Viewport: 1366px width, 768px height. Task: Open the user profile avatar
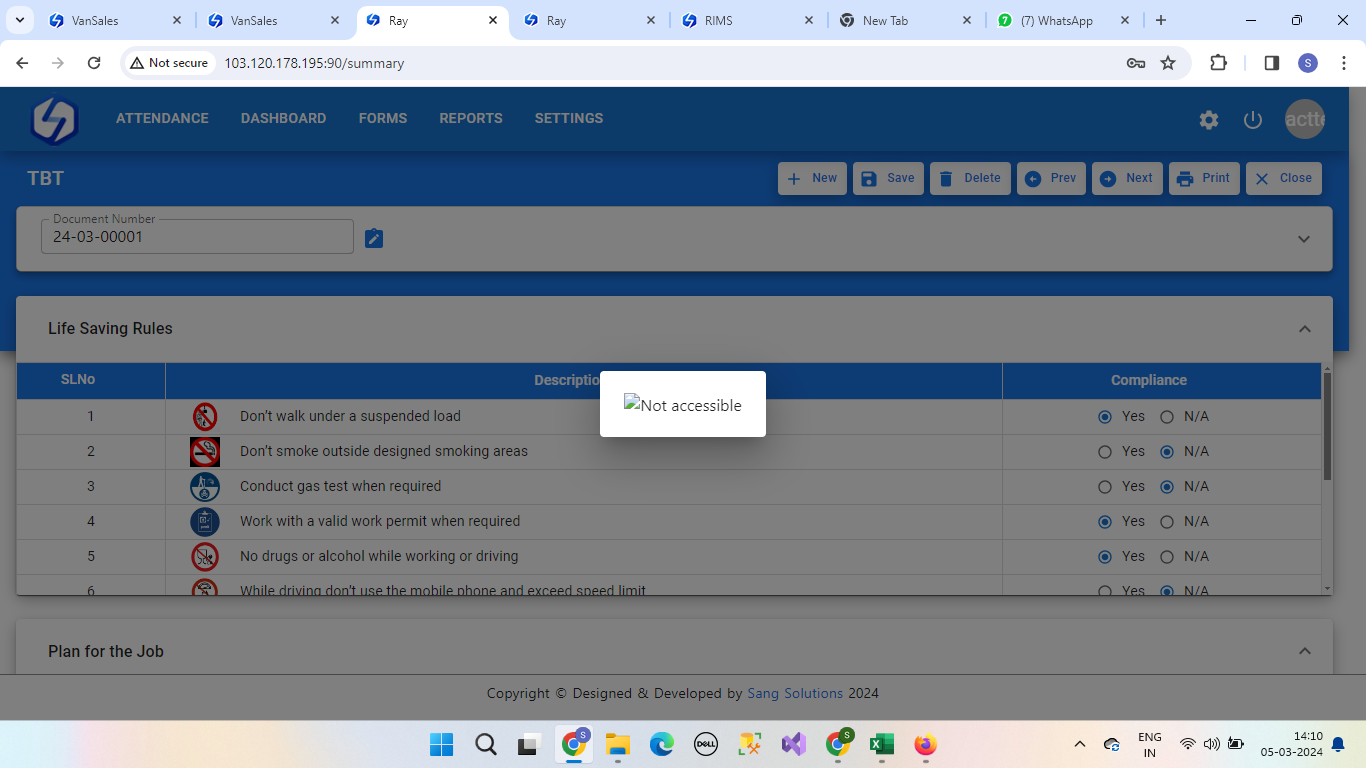coord(1304,120)
